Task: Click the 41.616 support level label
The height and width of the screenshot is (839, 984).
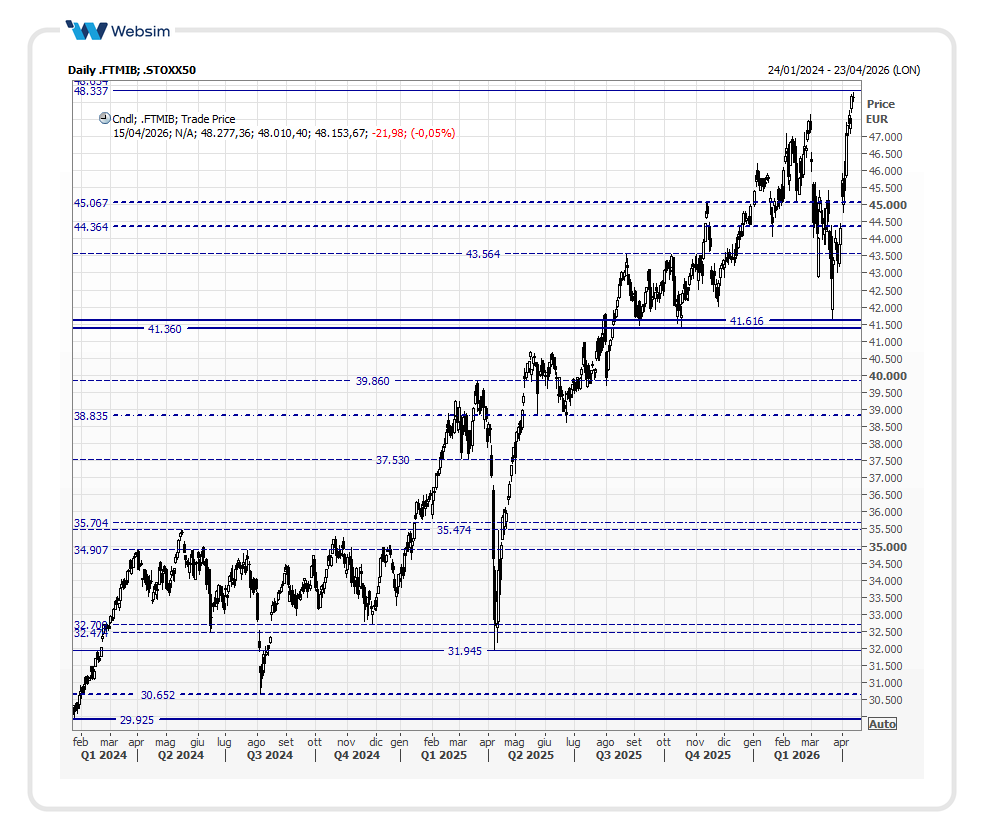Action: pos(746,321)
